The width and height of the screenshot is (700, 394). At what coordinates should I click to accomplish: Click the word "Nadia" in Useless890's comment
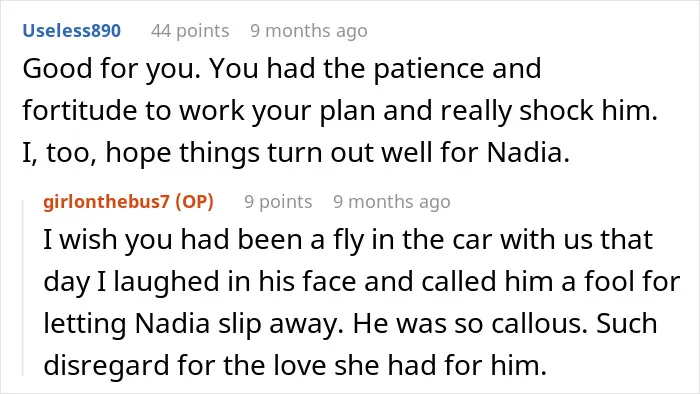(525, 153)
